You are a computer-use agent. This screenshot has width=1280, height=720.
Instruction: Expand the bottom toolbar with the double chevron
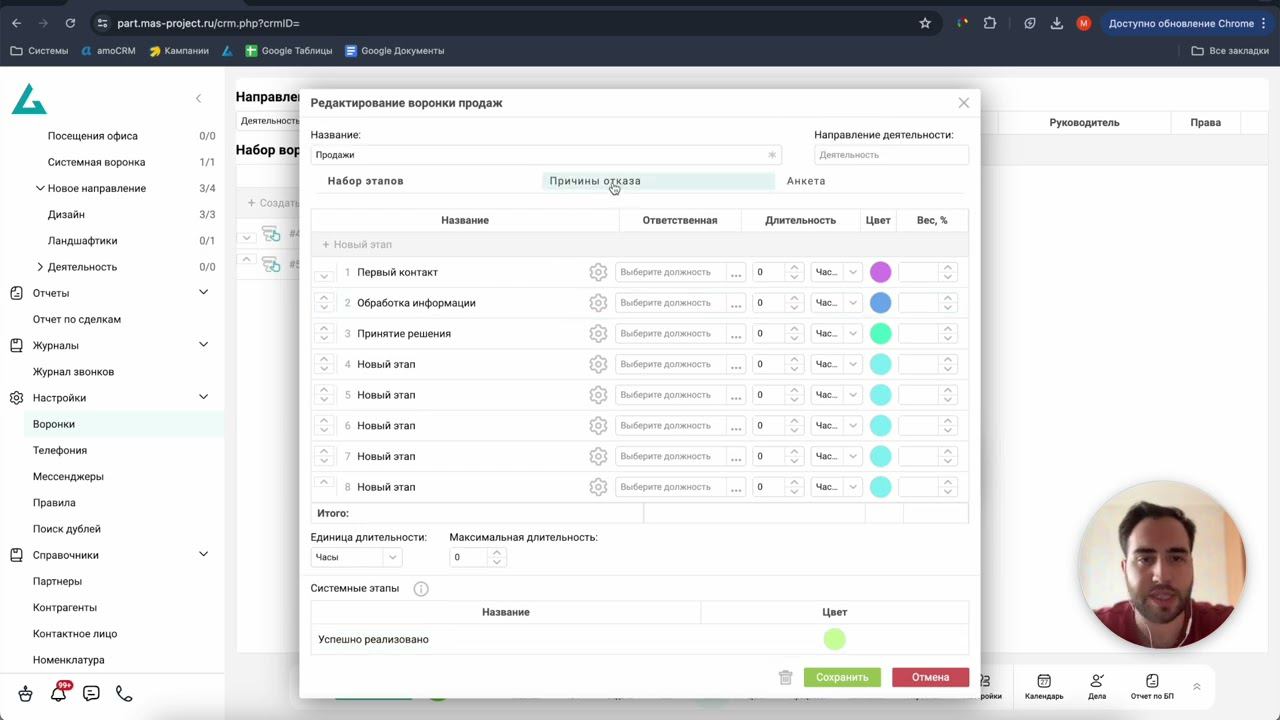click(1196, 687)
